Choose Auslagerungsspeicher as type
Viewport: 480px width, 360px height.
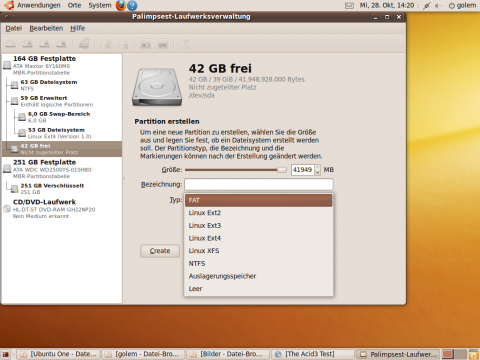[259, 276]
